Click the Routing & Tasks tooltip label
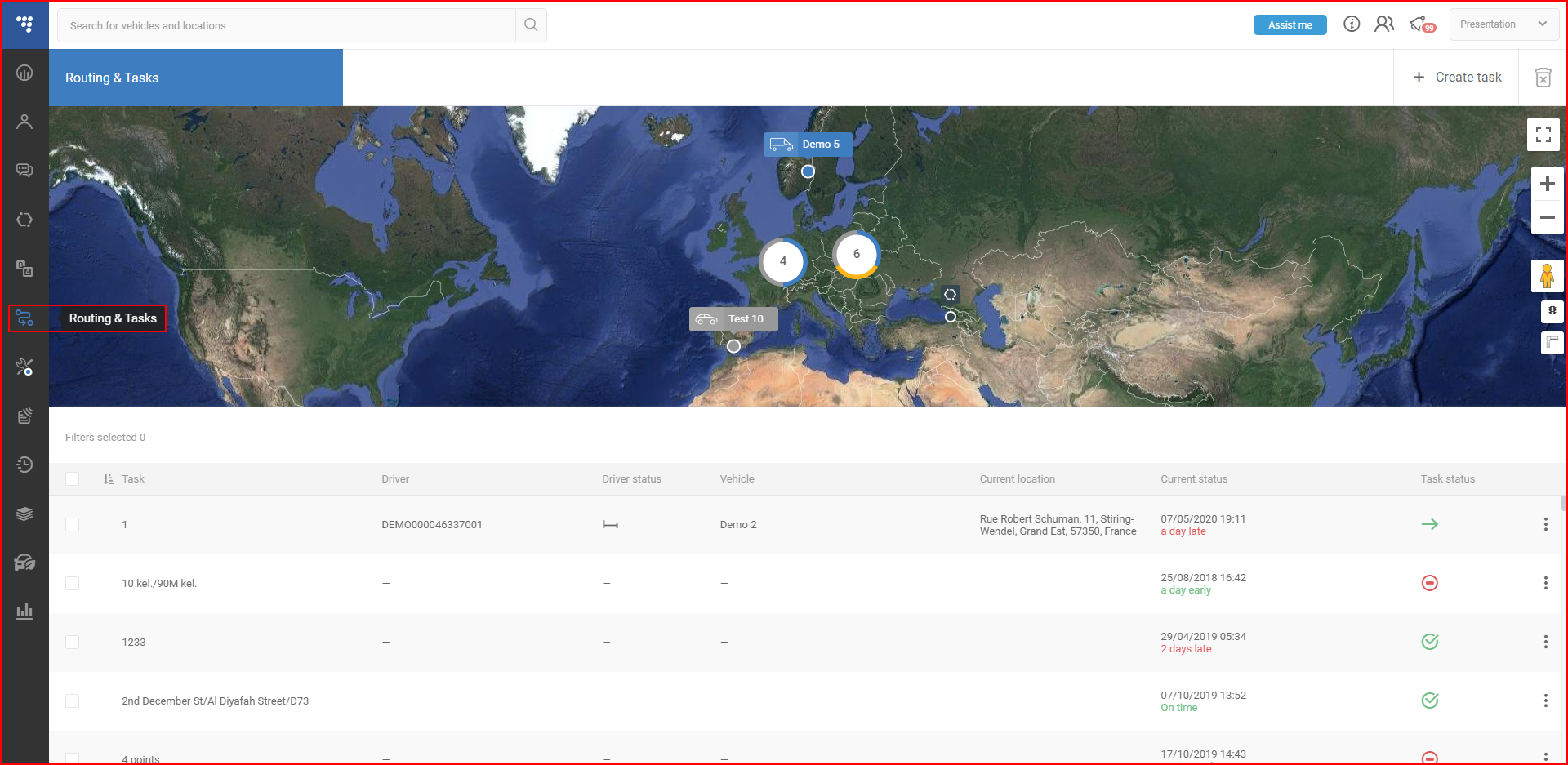This screenshot has height=765, width=1568. point(113,318)
